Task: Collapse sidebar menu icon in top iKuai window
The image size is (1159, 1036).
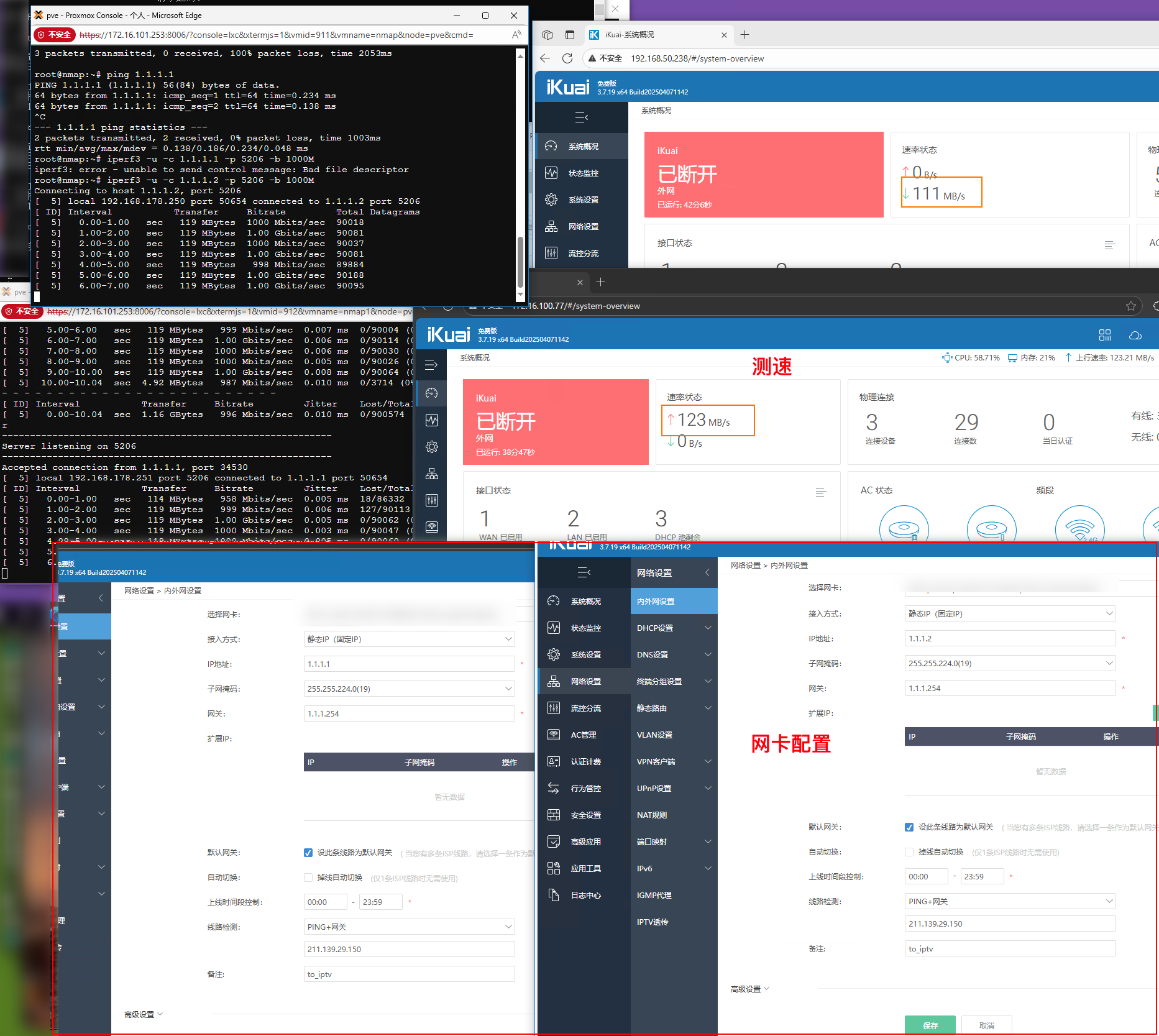Action: 582,117
